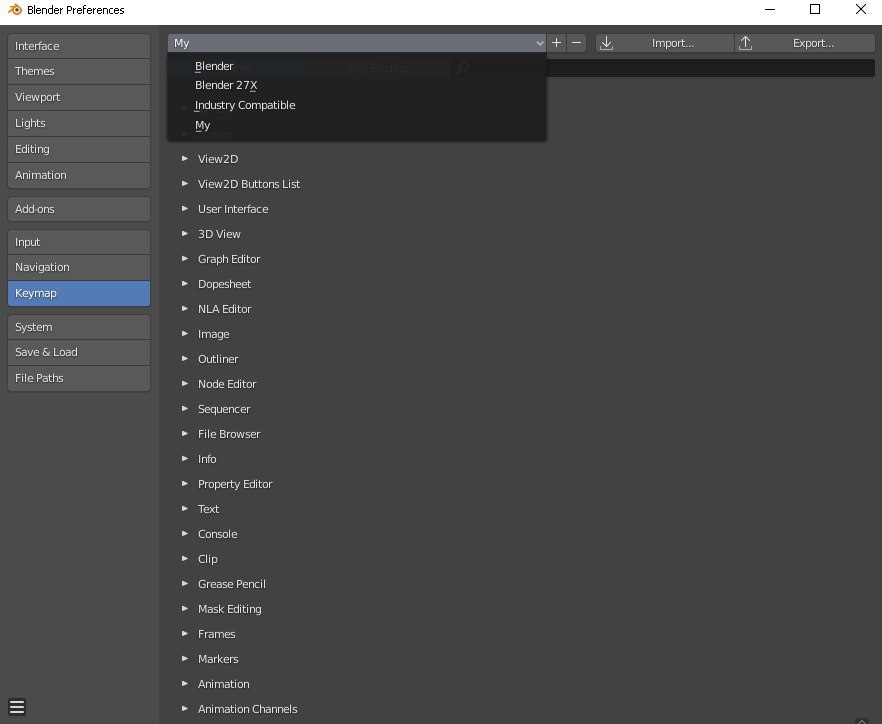Expand the Dopesheet keymap section
882x724 pixels.
point(184,284)
